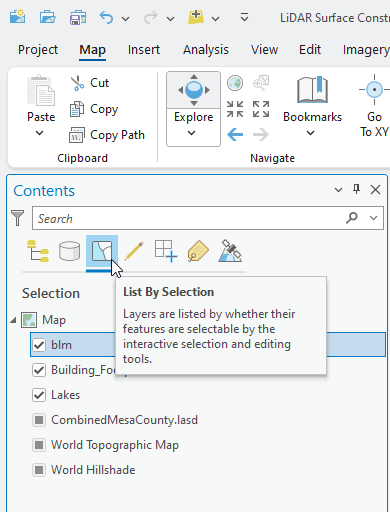Close the Contents pane
Viewport: 390px width, 512px height.
(376, 190)
